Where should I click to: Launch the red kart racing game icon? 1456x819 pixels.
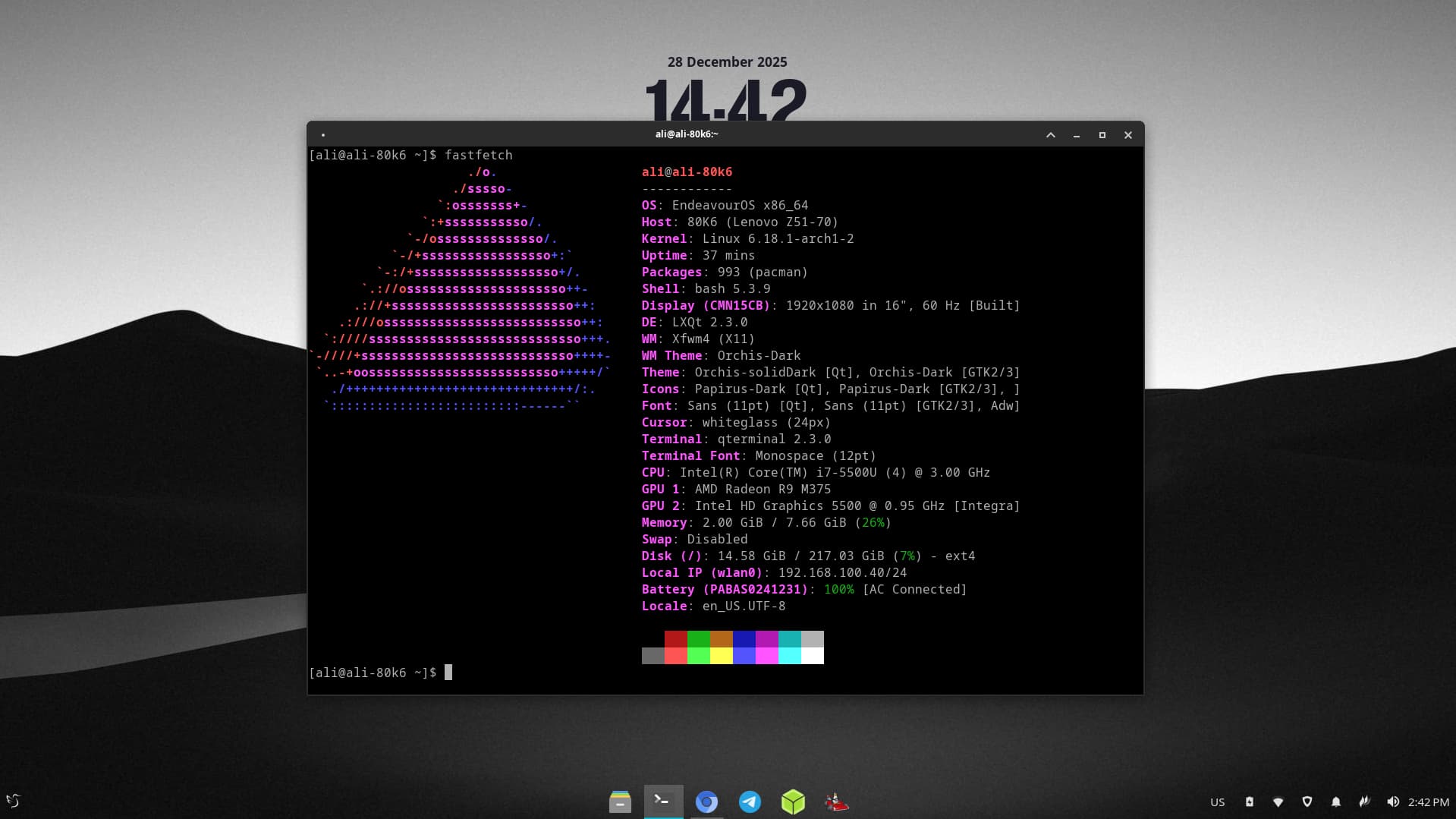836,802
